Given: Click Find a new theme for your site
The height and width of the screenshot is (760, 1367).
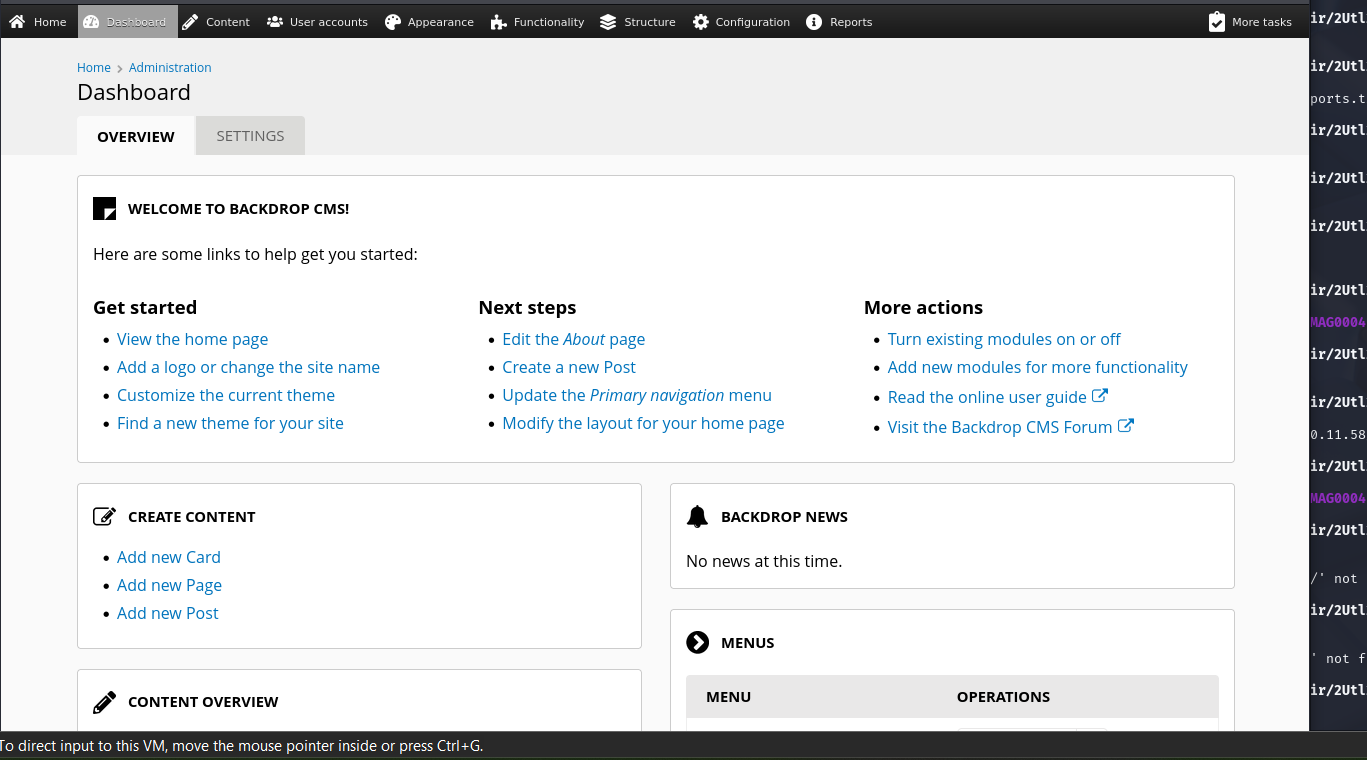Looking at the screenshot, I should [x=230, y=423].
